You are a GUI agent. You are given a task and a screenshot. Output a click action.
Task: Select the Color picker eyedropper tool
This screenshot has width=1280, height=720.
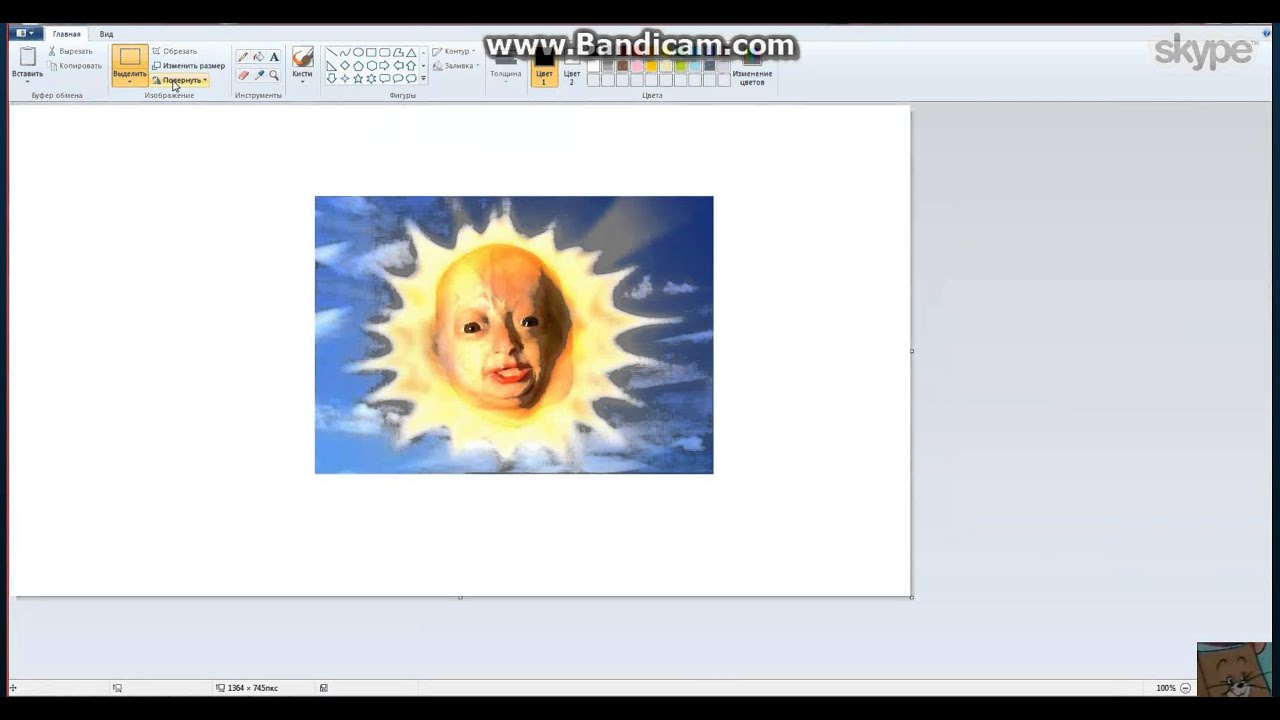pyautogui.click(x=259, y=75)
